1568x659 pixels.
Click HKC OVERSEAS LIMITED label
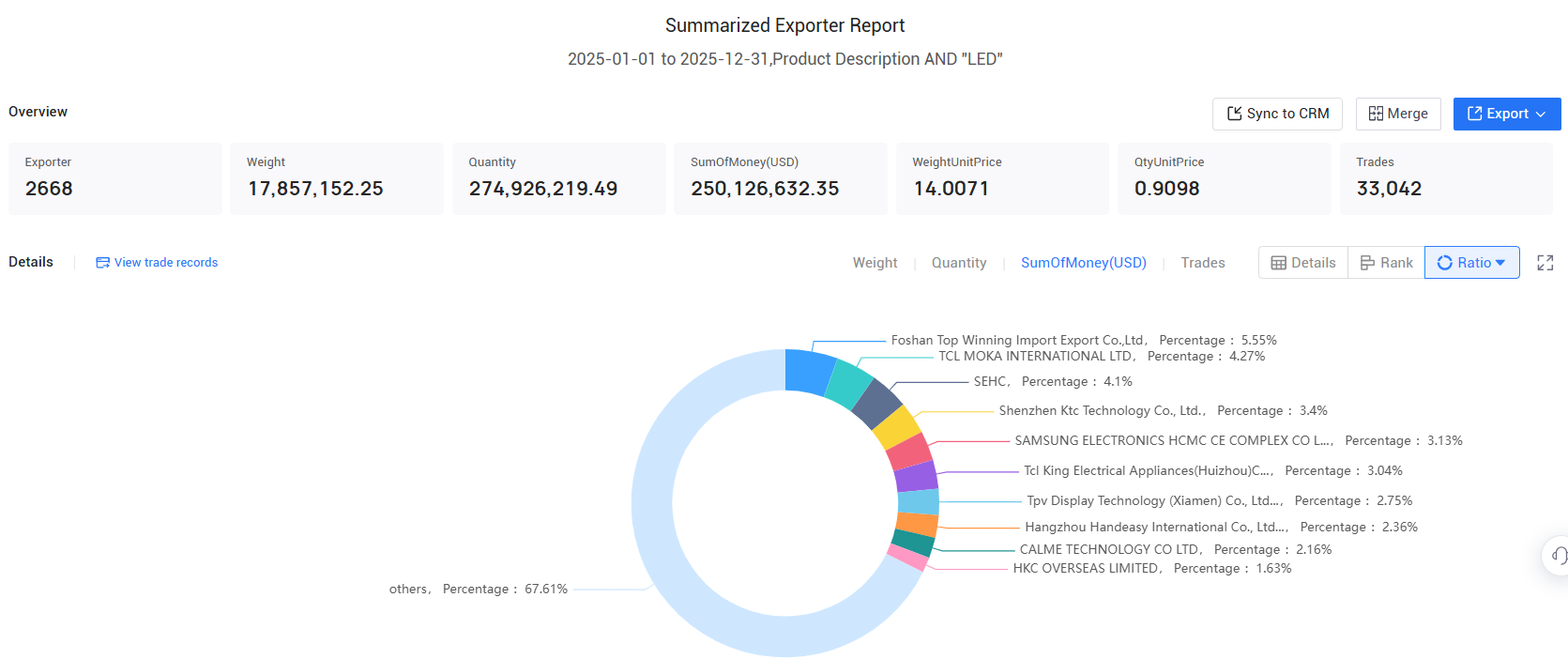coord(1152,568)
